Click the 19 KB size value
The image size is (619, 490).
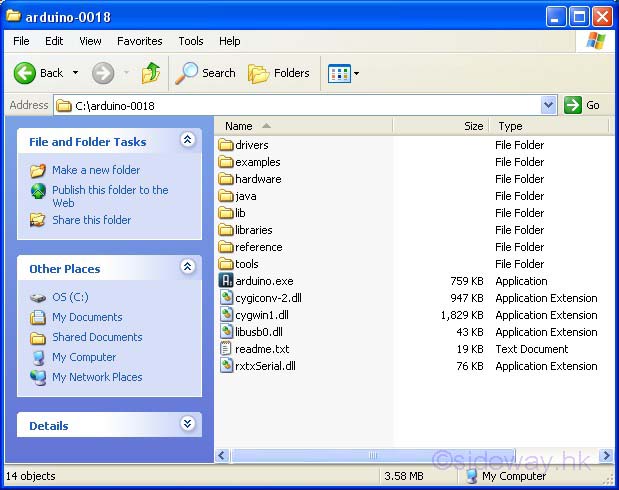[470, 349]
